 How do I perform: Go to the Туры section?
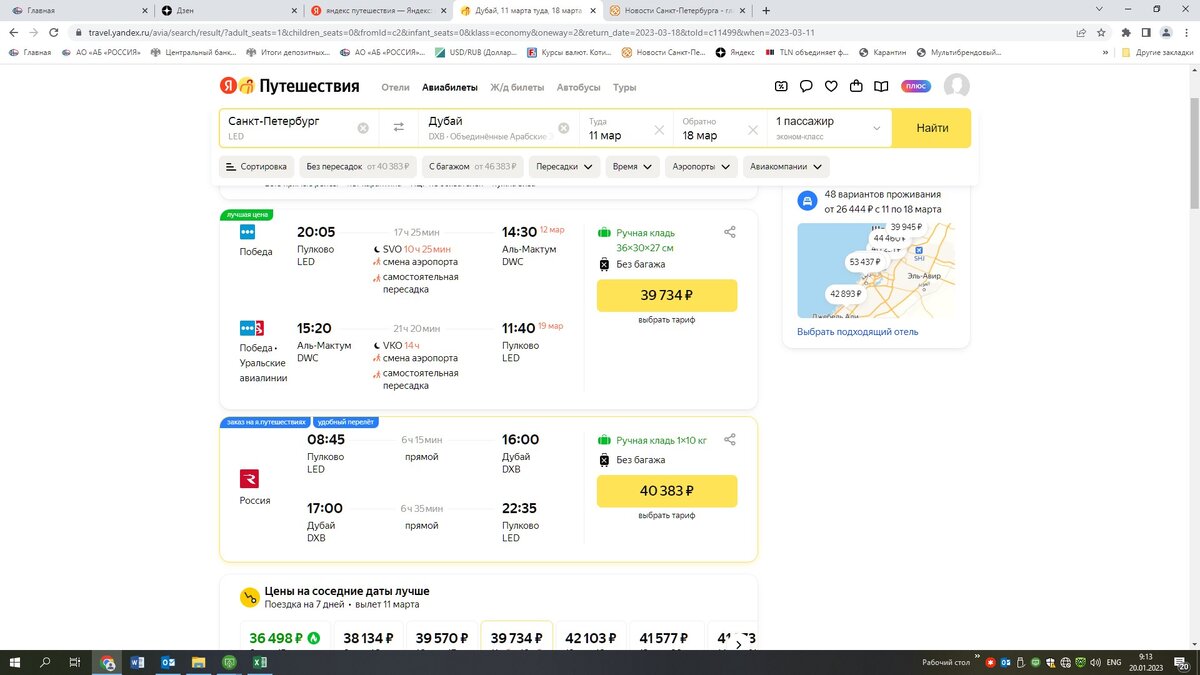click(625, 87)
